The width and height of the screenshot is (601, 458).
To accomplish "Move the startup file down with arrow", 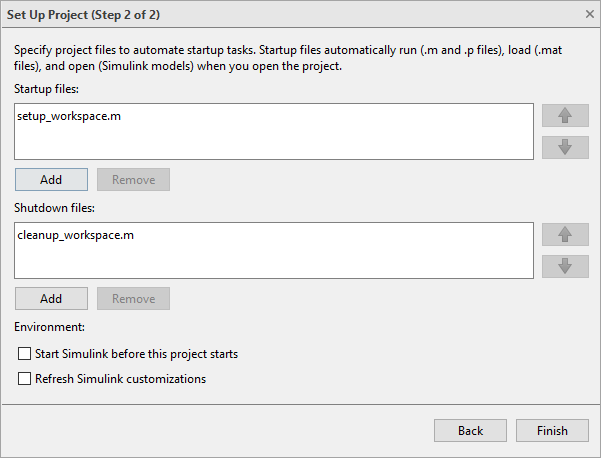I will [x=566, y=147].
